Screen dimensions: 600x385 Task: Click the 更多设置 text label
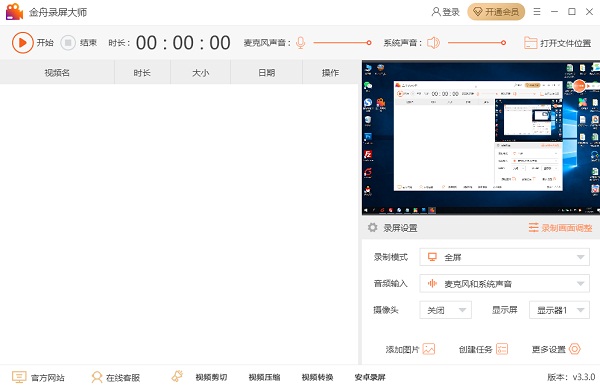(x=549, y=349)
